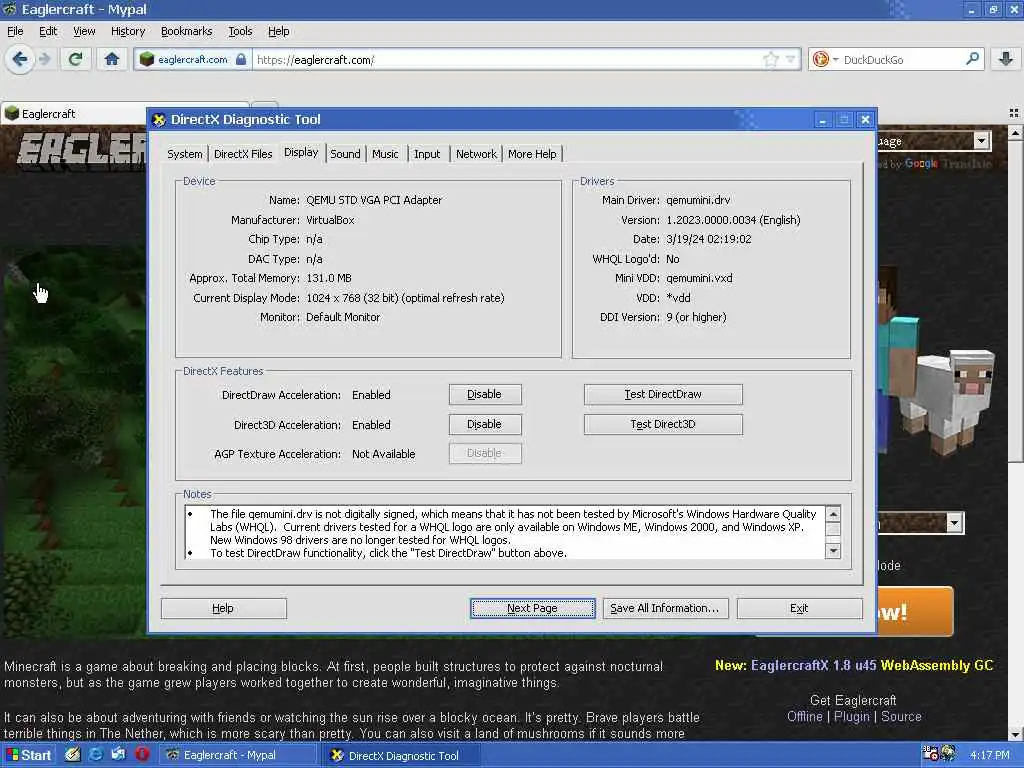
Task: Select the Eaglercraft browser tab
Action: click(x=72, y=114)
